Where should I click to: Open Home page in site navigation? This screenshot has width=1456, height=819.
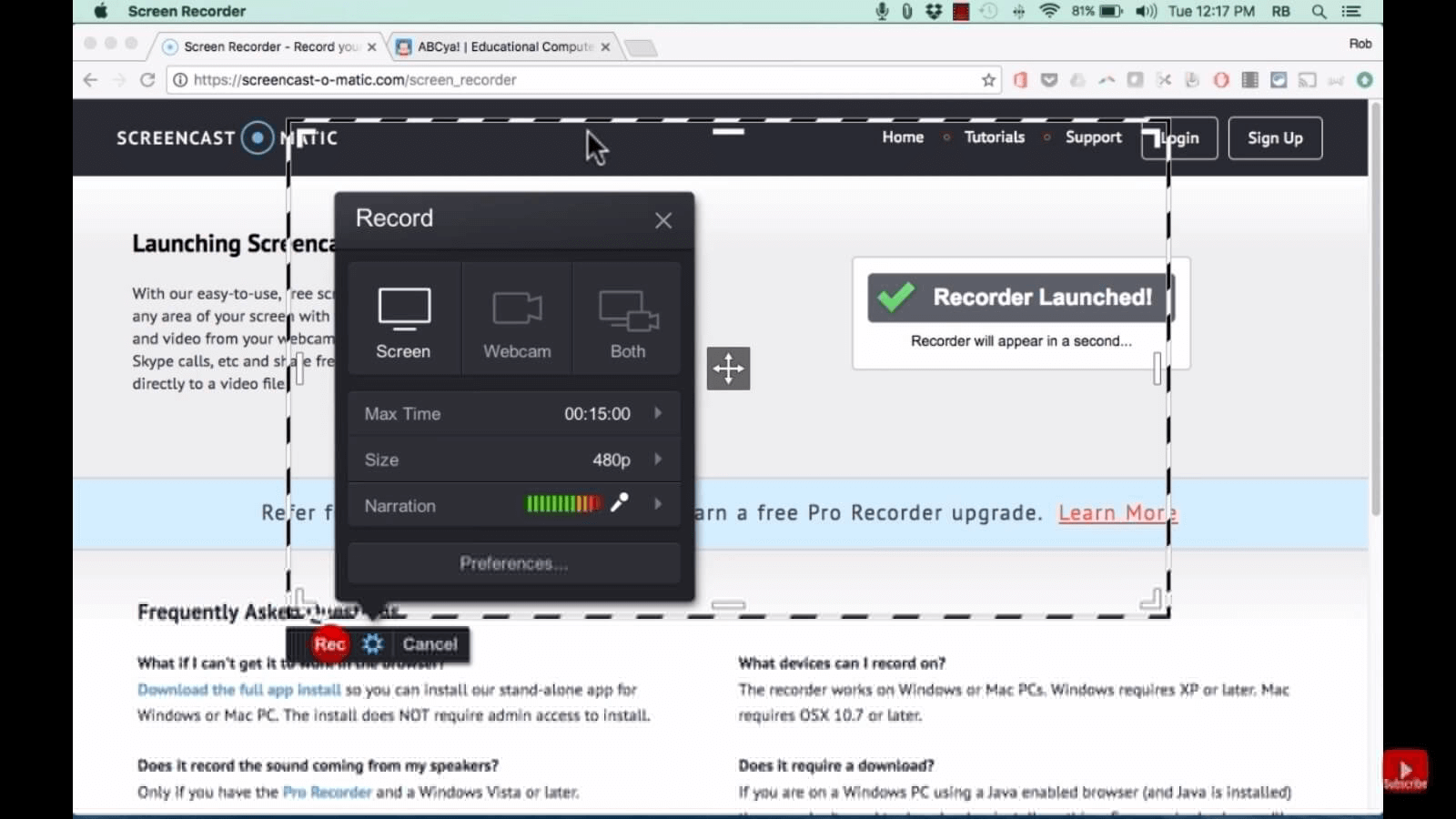point(903,136)
